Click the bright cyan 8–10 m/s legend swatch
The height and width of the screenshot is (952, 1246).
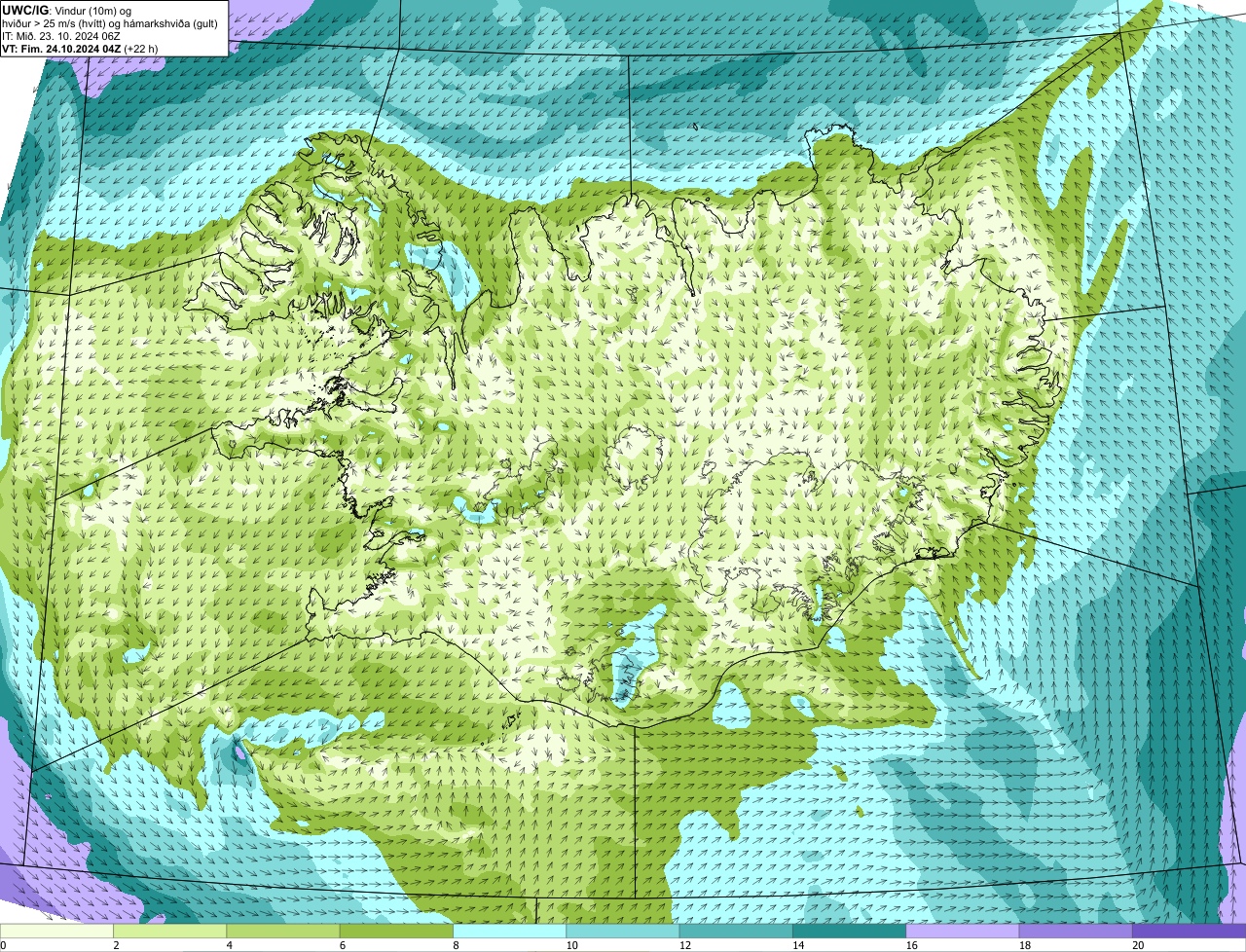(510, 931)
